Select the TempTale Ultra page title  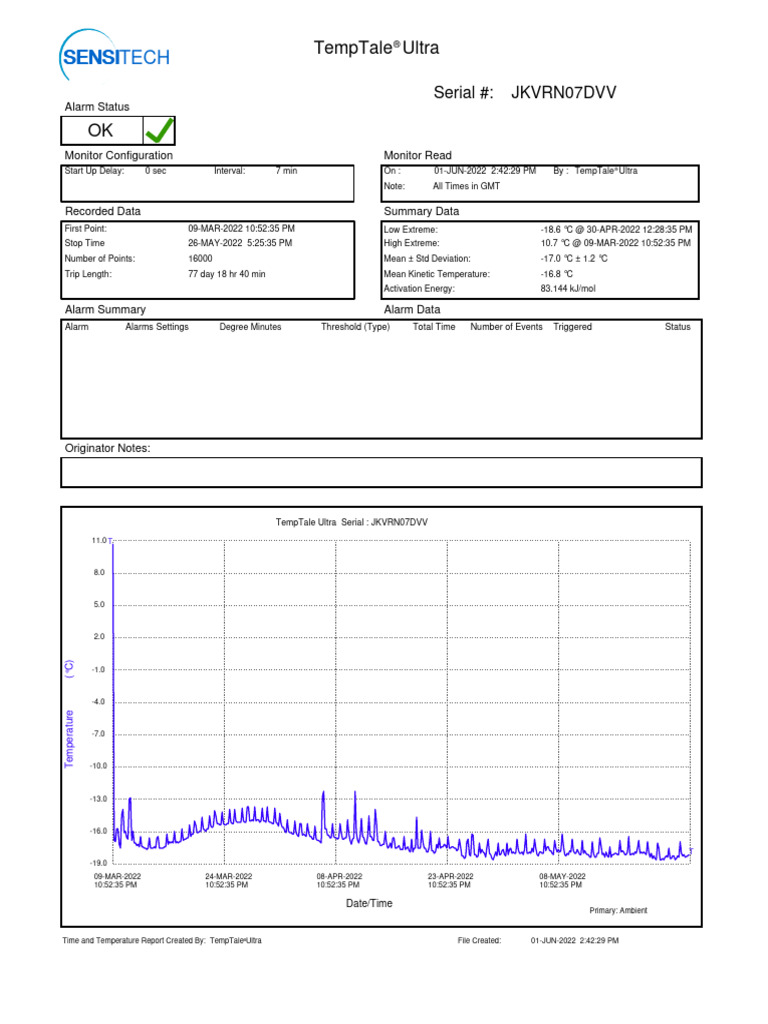[x=377, y=48]
